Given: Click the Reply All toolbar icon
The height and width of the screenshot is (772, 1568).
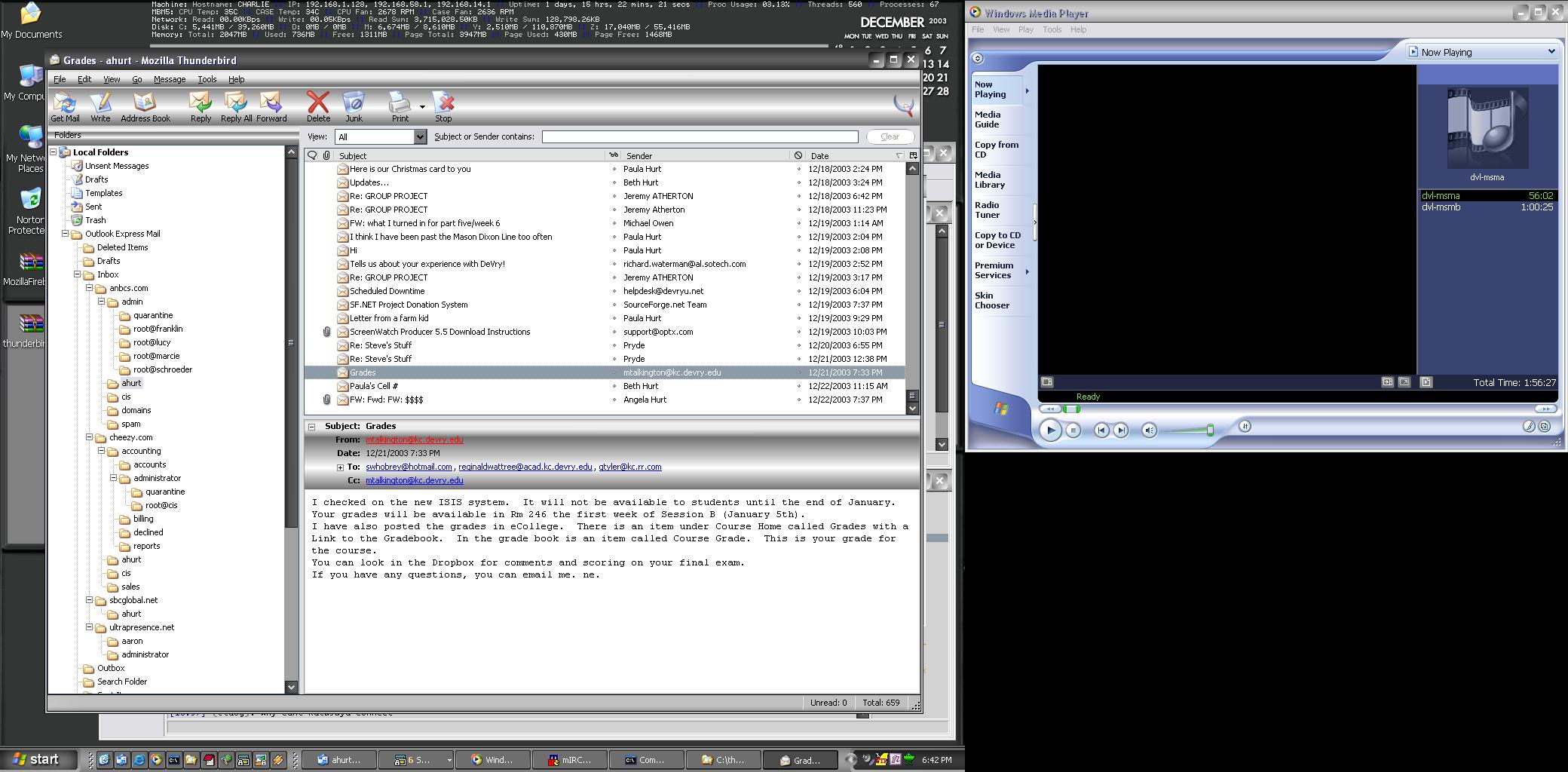Looking at the screenshot, I should click(x=236, y=107).
